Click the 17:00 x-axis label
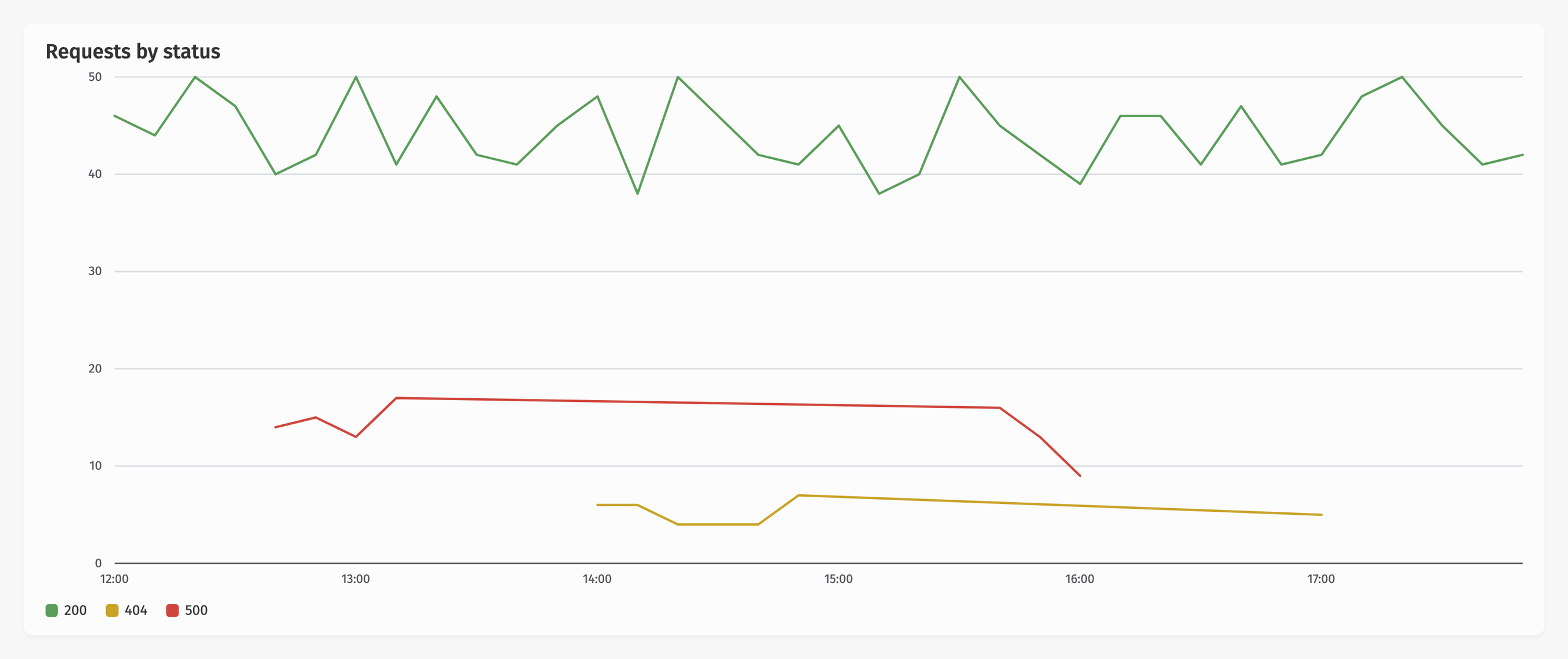 pos(1321,579)
